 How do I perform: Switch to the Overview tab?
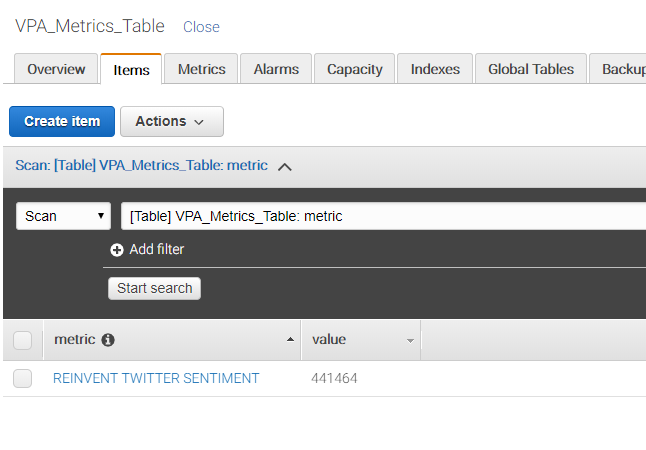(x=56, y=69)
